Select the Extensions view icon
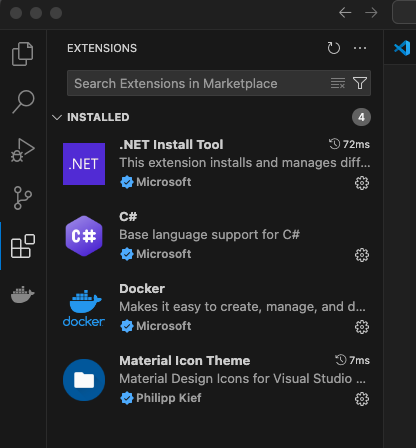416x448 pixels. 23,246
